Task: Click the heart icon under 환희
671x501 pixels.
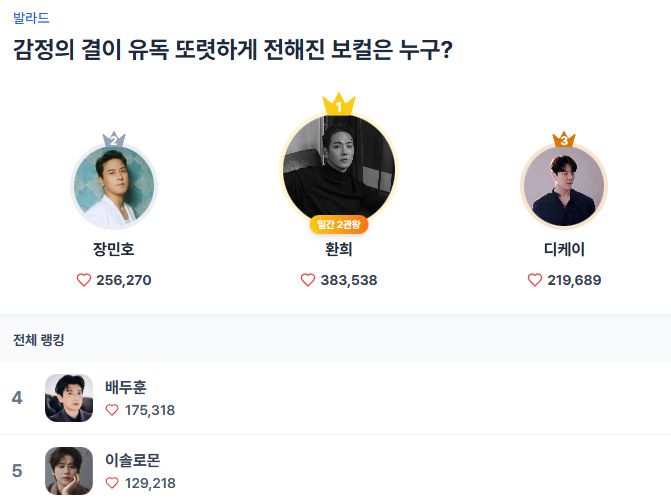Action: click(308, 280)
